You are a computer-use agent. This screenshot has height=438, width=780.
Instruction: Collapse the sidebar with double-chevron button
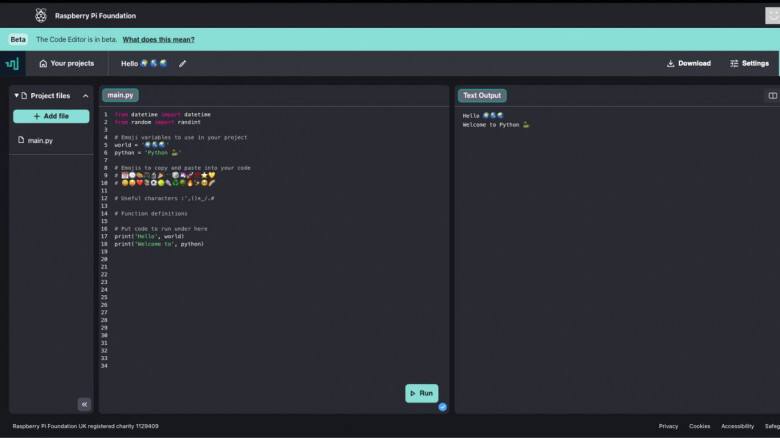84,404
